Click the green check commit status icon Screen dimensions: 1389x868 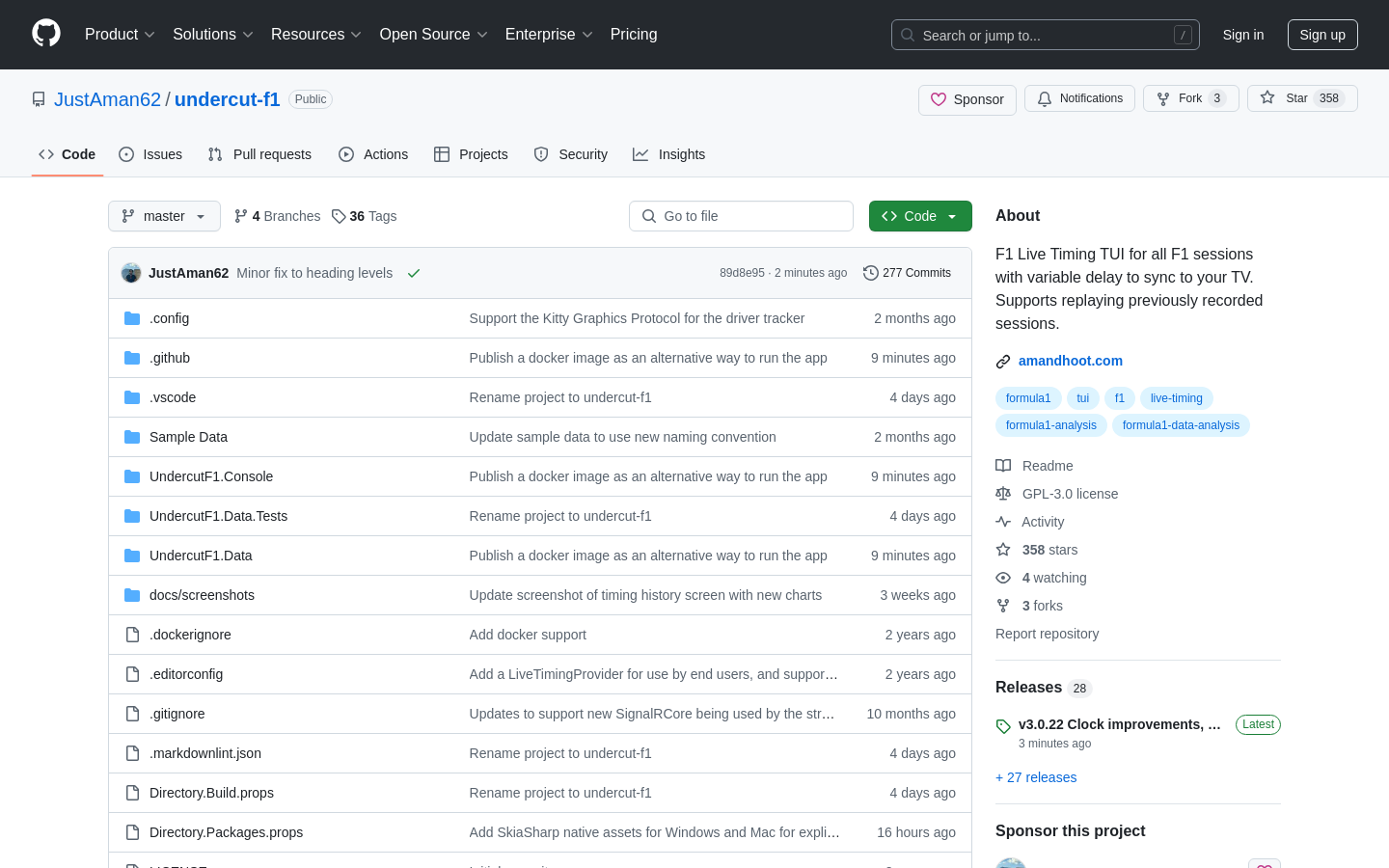[x=414, y=273]
